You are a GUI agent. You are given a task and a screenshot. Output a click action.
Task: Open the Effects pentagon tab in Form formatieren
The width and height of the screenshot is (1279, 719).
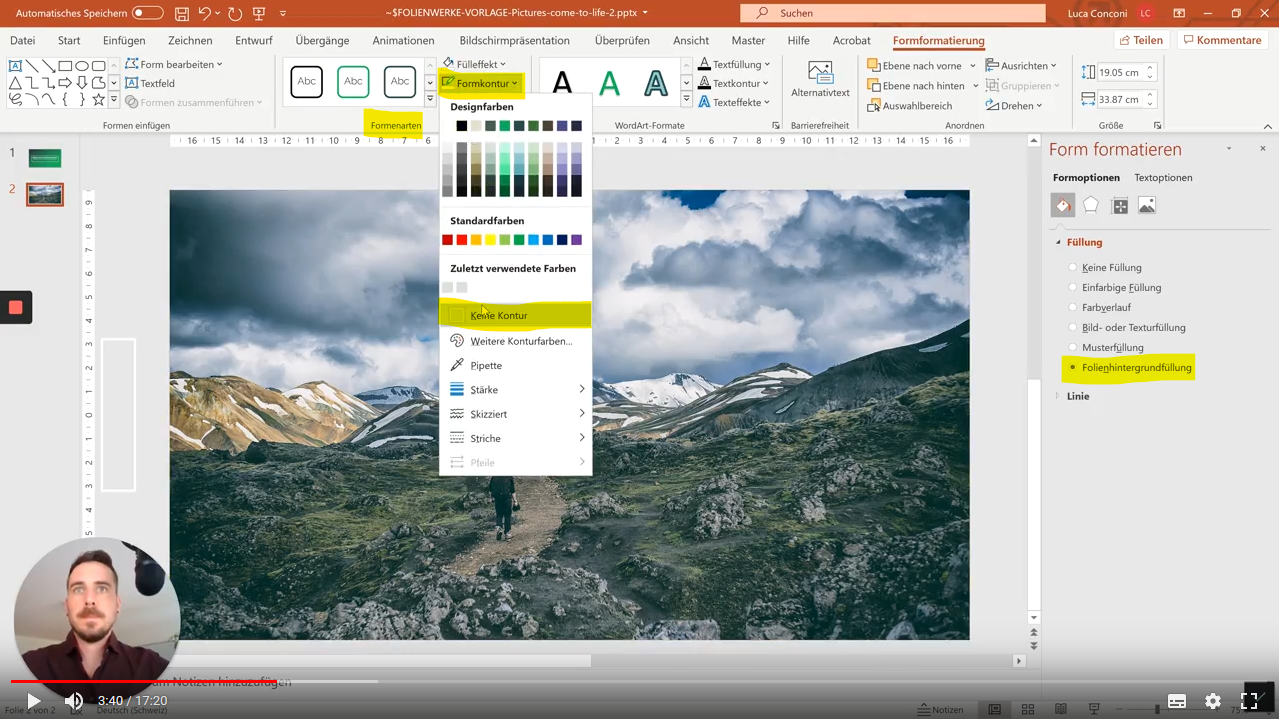coord(1091,205)
